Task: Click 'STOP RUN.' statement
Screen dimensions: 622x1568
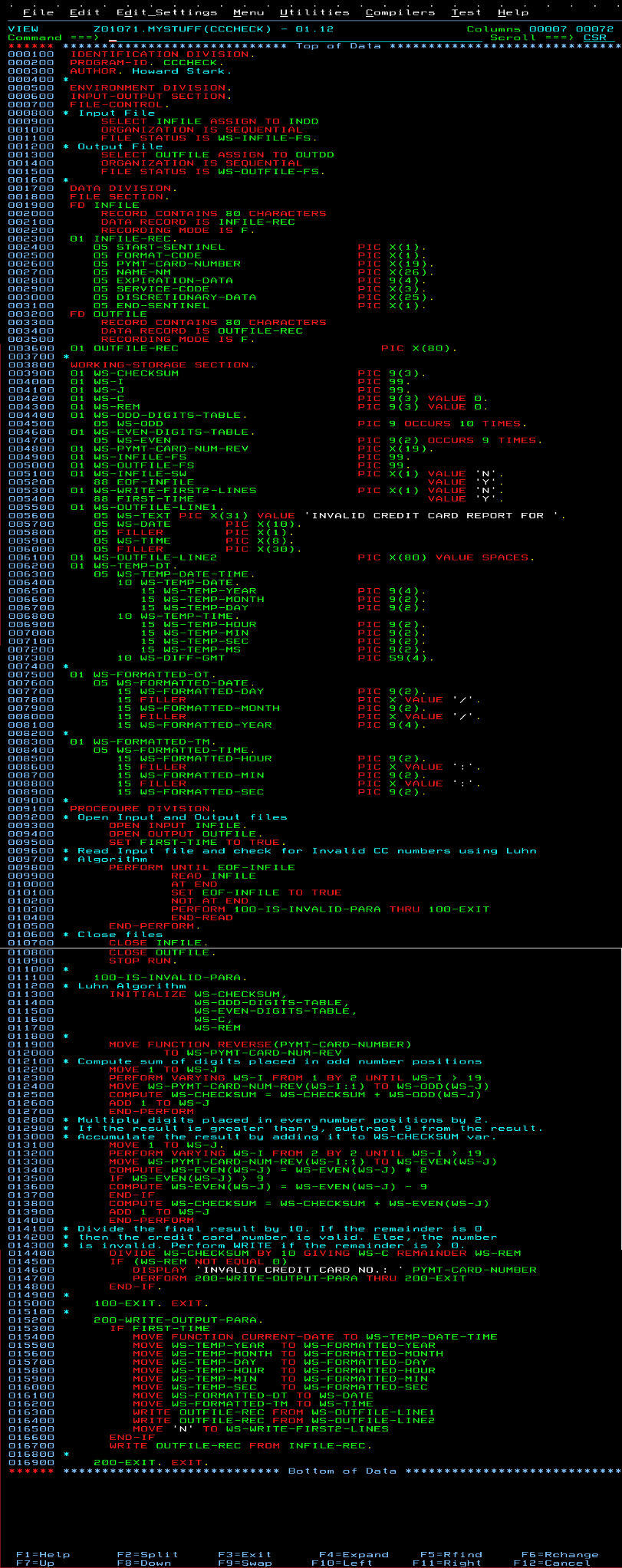Action: click(x=143, y=960)
